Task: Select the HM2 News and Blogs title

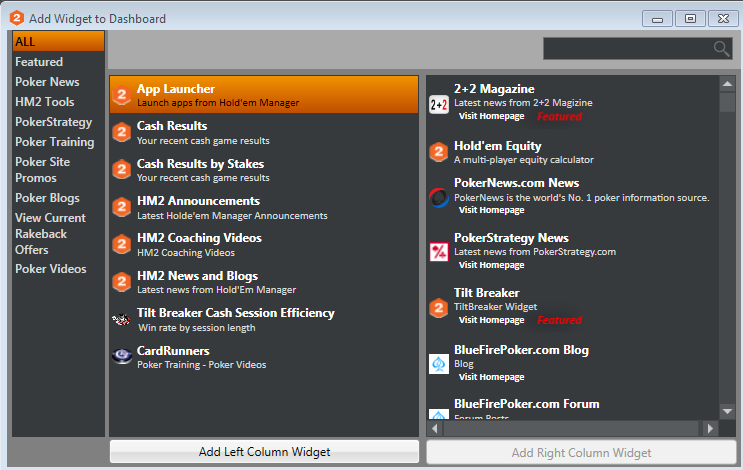Action: [x=198, y=276]
